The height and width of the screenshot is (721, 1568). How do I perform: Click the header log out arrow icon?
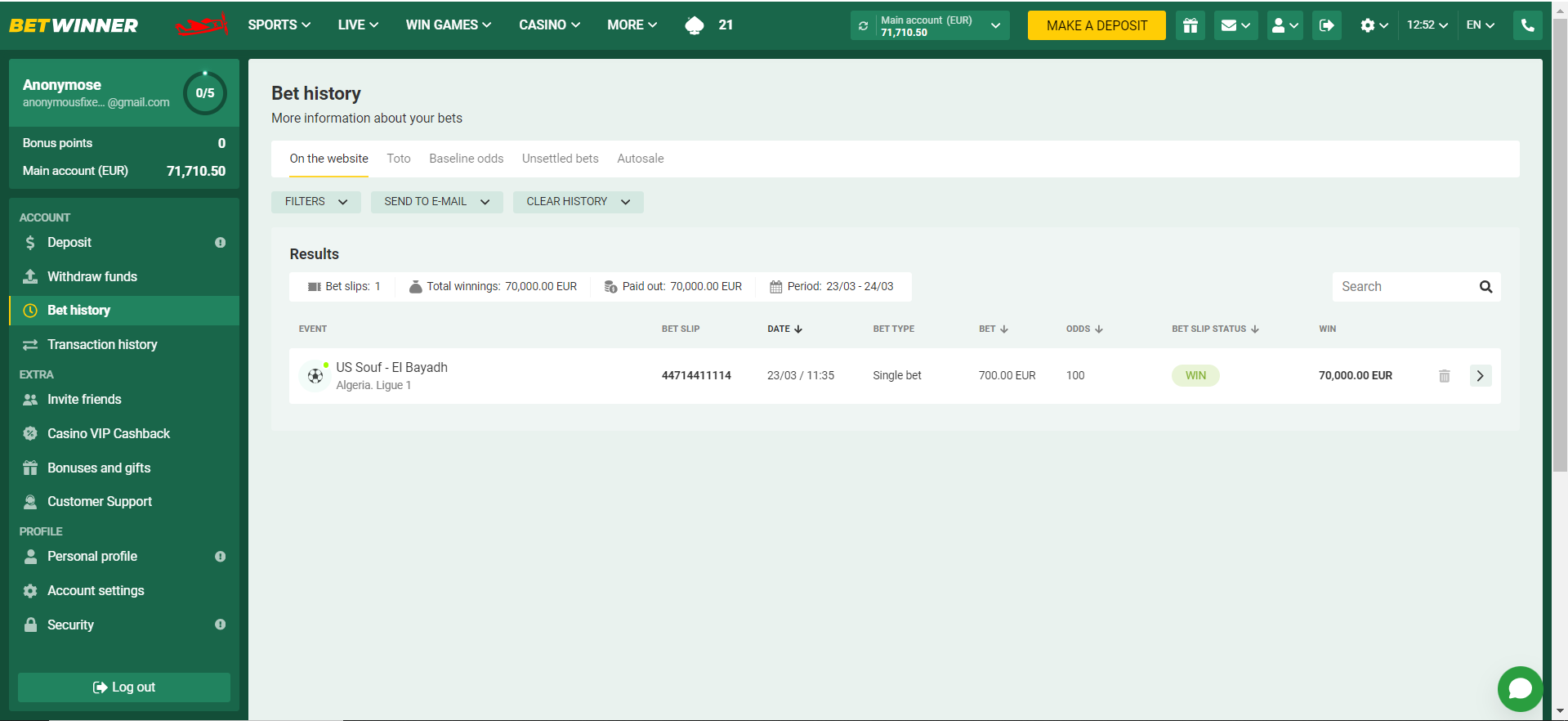click(1326, 25)
